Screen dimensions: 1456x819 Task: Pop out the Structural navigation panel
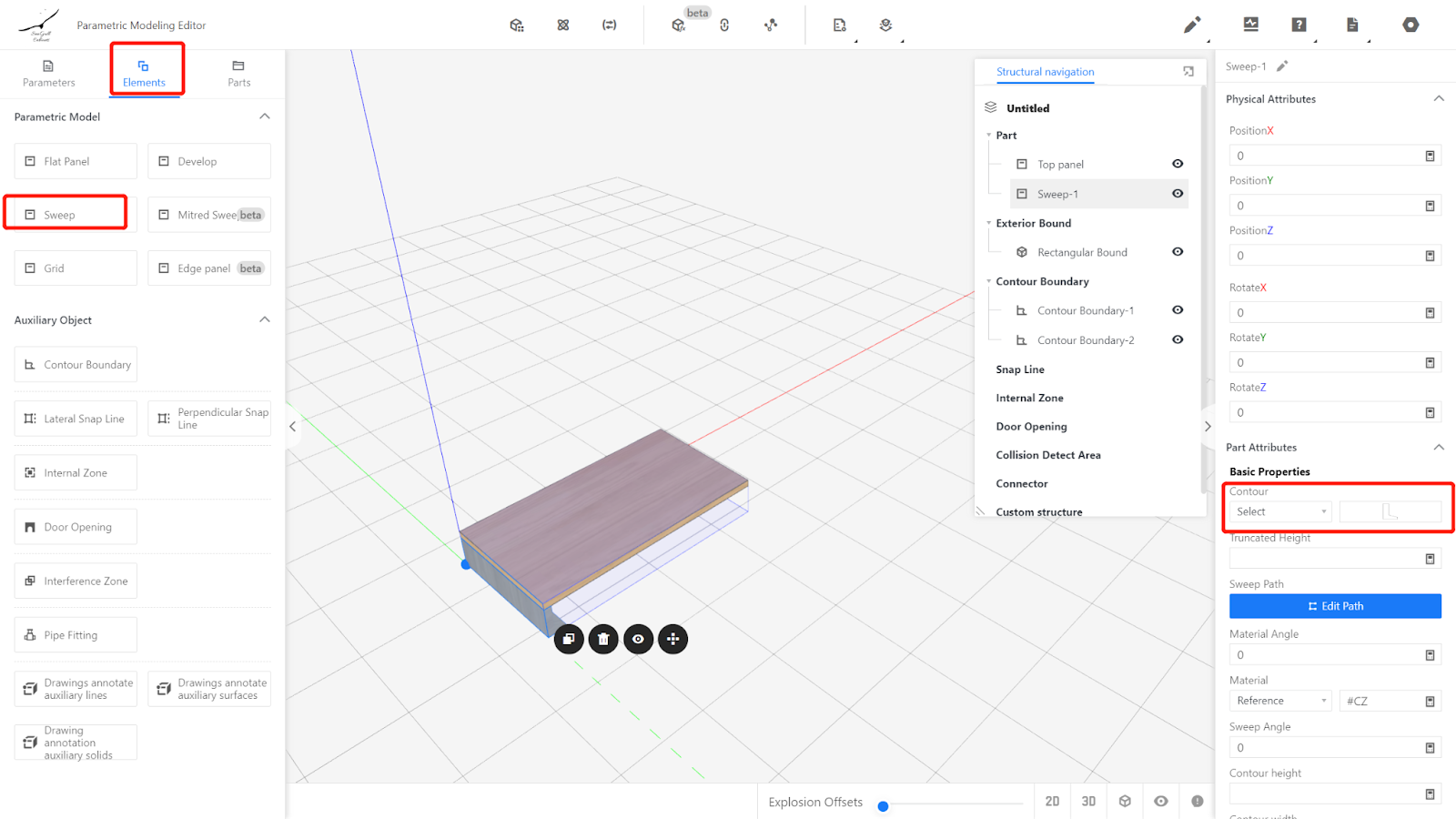1188,72
